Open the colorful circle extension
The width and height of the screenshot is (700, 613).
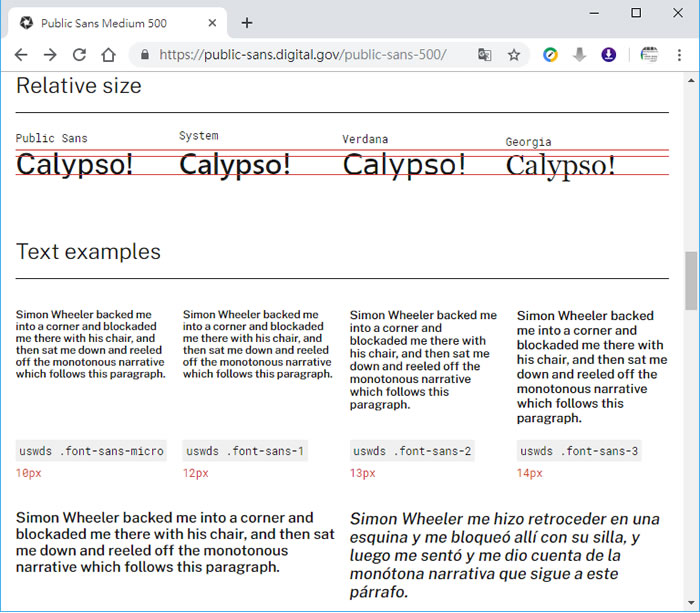click(x=550, y=55)
